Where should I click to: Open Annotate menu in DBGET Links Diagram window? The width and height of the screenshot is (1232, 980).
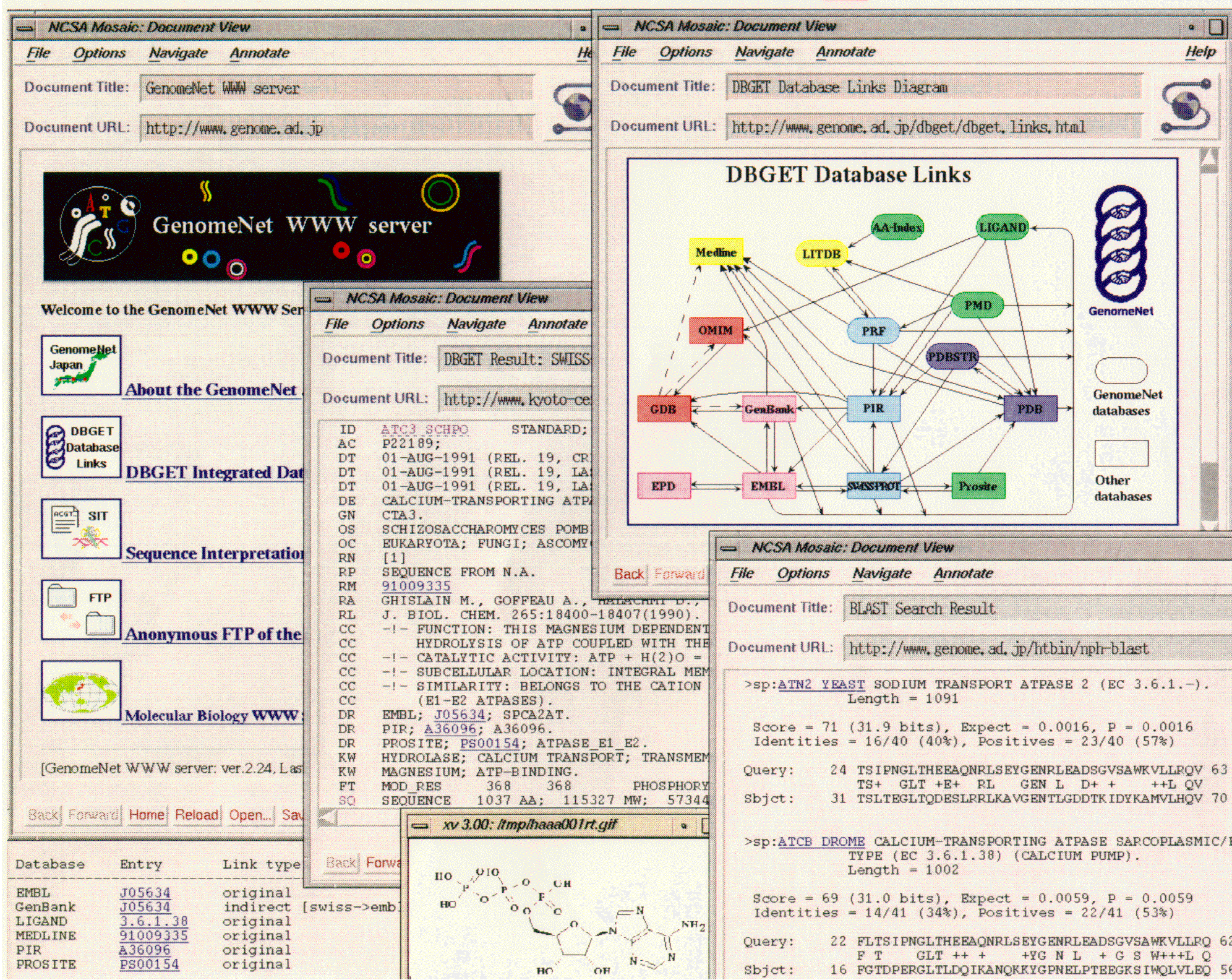click(x=845, y=52)
